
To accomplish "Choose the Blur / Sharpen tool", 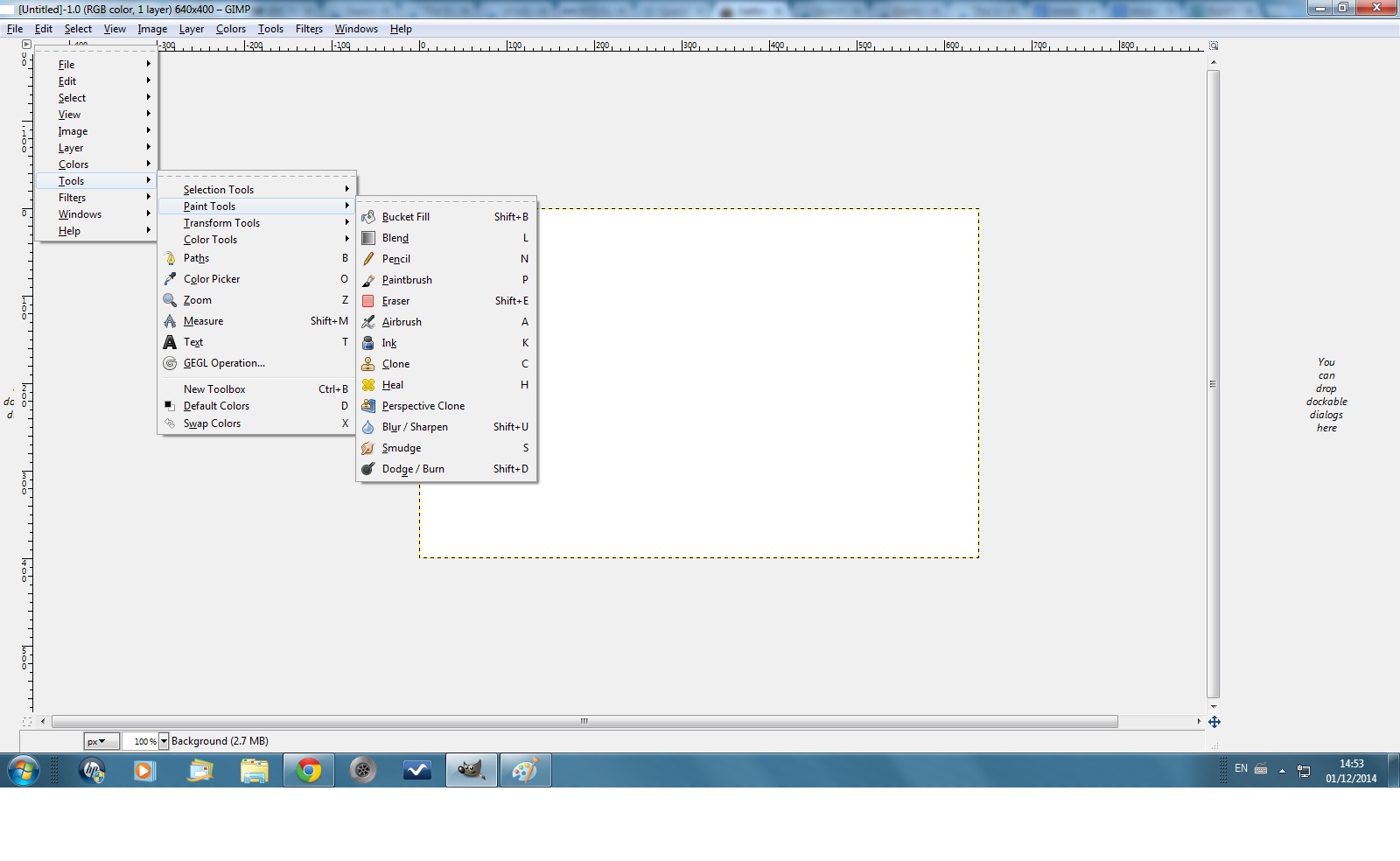I will tap(446, 427).
